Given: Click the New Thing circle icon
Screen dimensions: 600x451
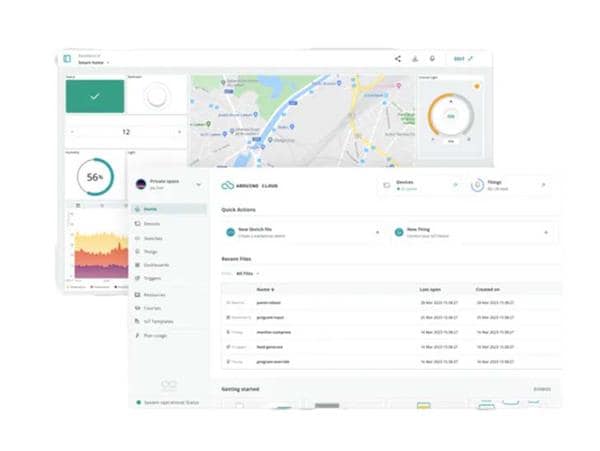Looking at the screenshot, I should pyautogui.click(x=398, y=231).
